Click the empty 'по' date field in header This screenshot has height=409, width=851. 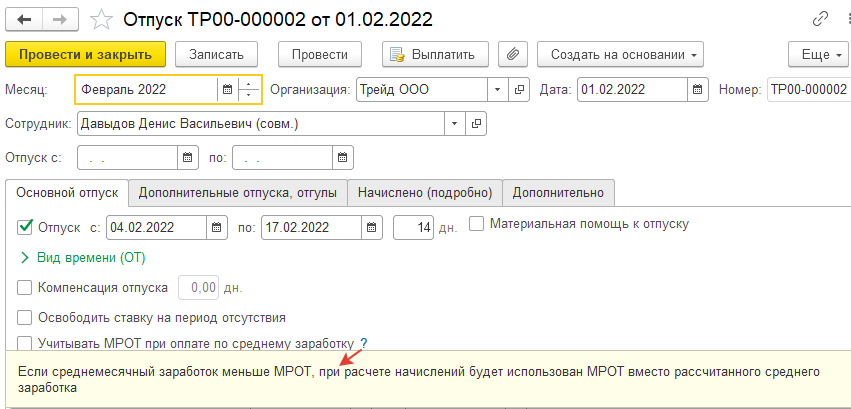point(282,157)
